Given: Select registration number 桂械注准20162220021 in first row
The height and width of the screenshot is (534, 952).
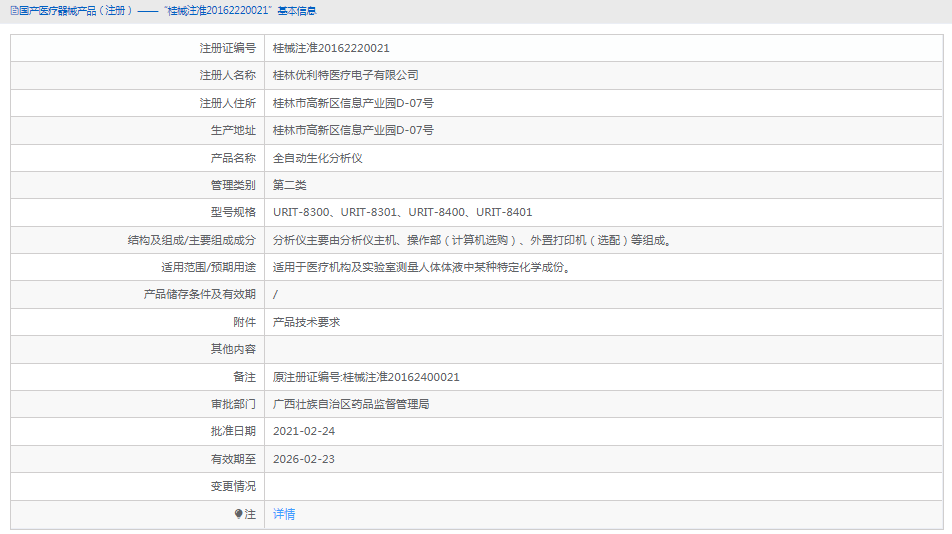Looking at the screenshot, I should click(331, 48).
